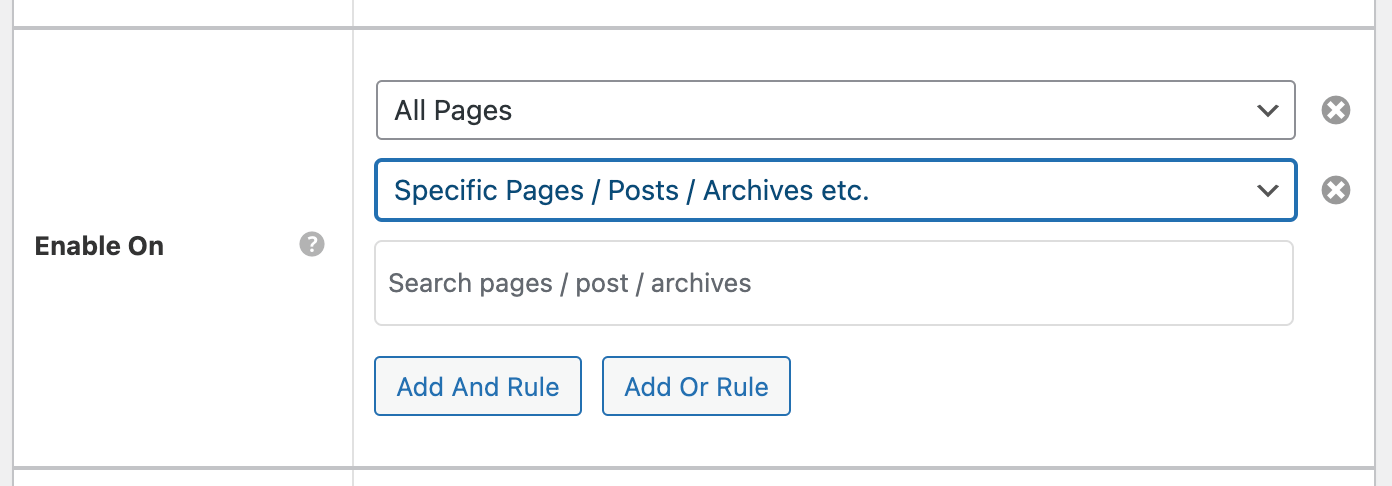This screenshot has width=1392, height=486.
Task: Select the 'All Pages' text in first rule
Action: coord(453,110)
